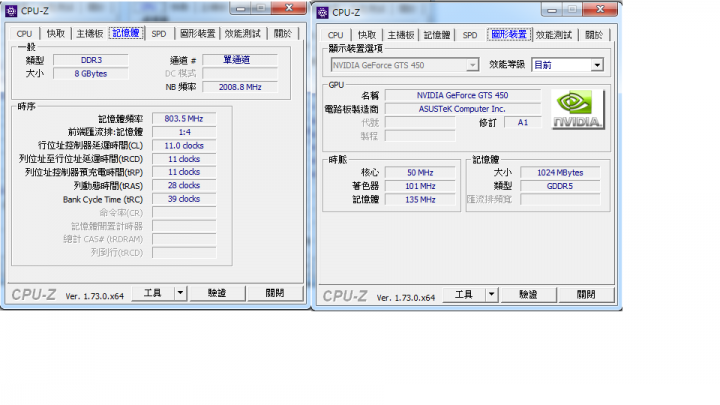Click the empty 匯流排頻寬 field
Image resolution: width=720 pixels, height=405 pixels.
[560, 199]
